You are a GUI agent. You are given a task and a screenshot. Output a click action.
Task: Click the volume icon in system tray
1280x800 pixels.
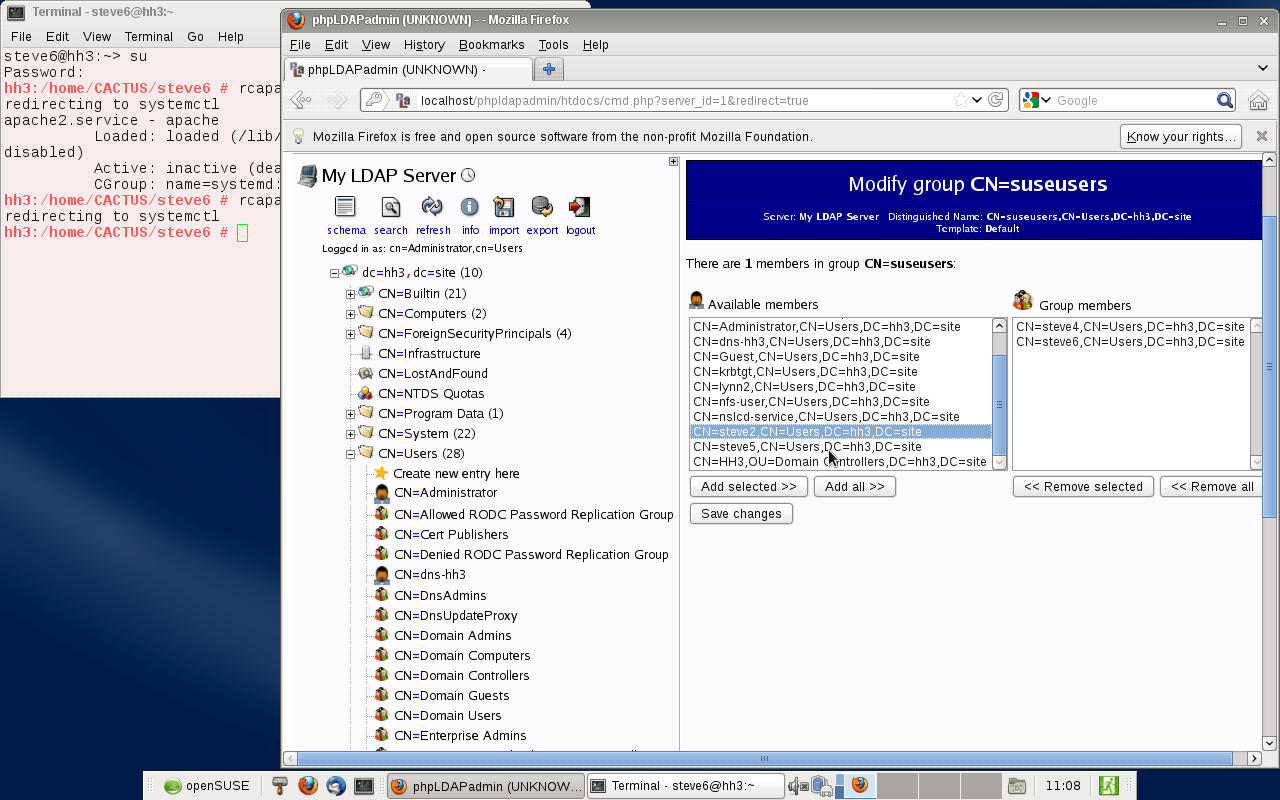pyautogui.click(x=797, y=786)
